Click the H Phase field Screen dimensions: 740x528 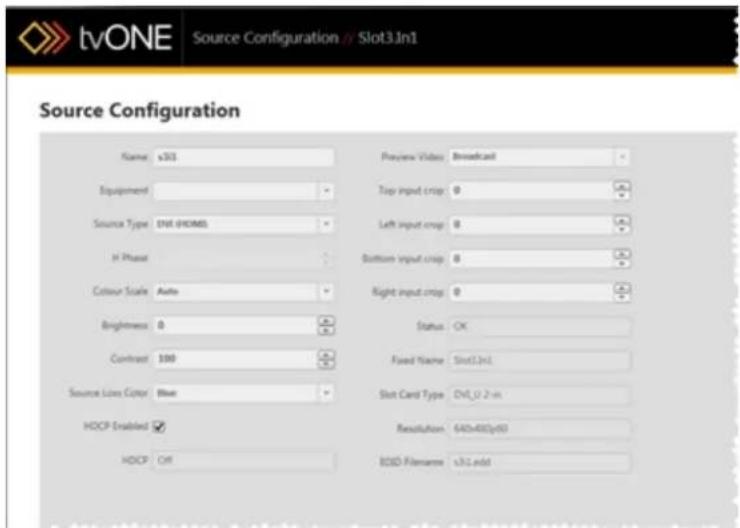[244, 258]
